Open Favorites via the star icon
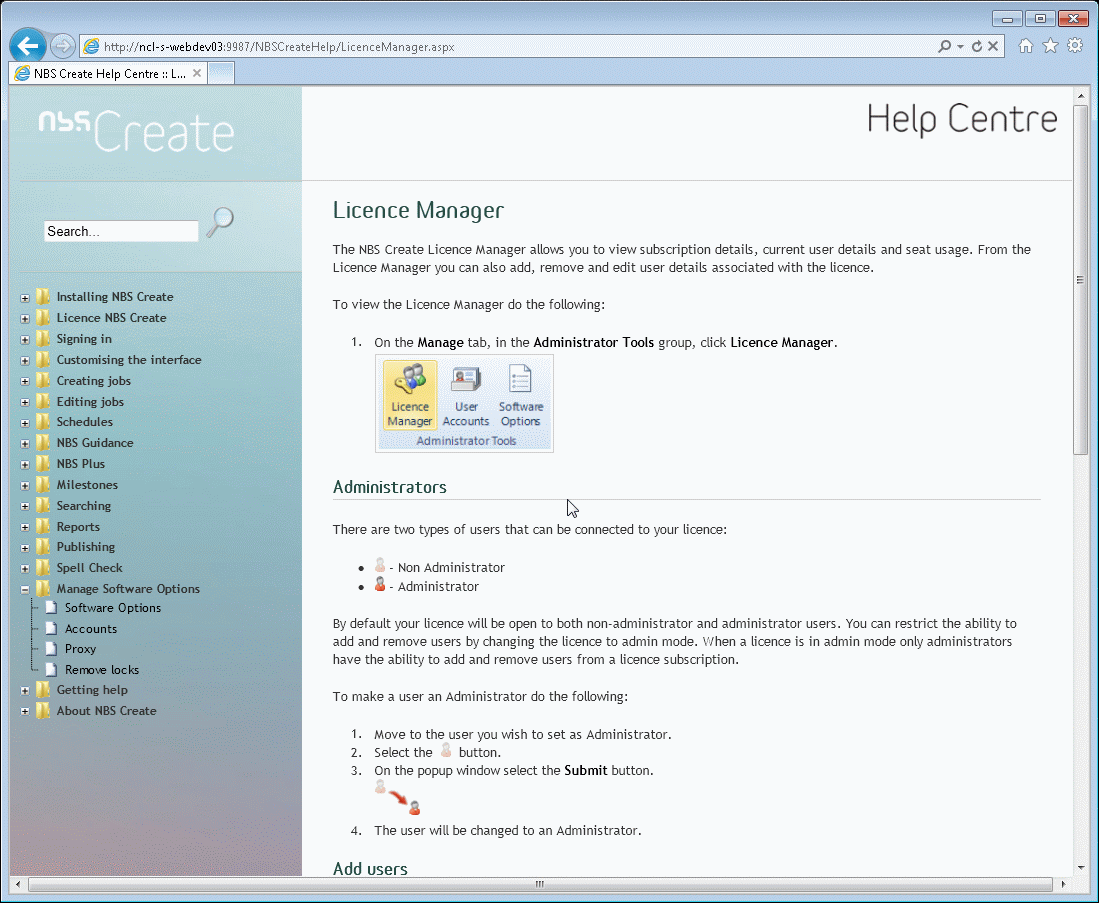 (1050, 45)
